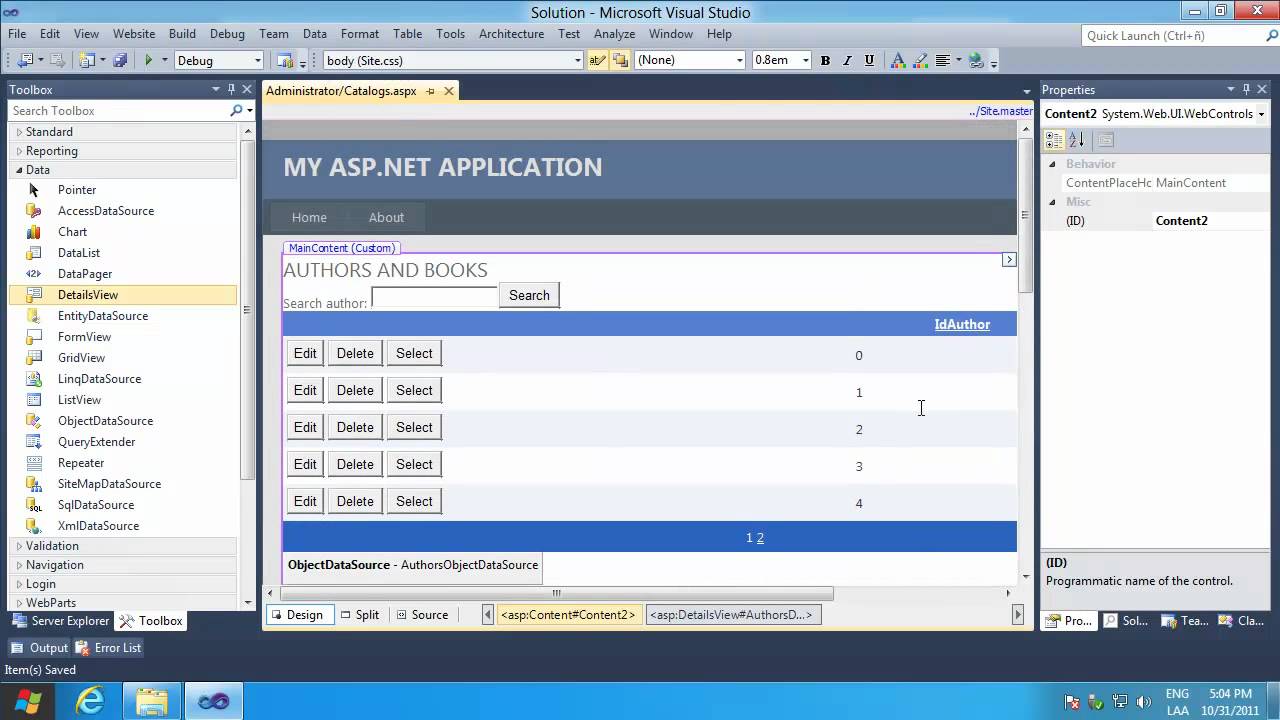The image size is (1280, 720).
Task: Open the Server Explorer tab
Action: point(60,621)
